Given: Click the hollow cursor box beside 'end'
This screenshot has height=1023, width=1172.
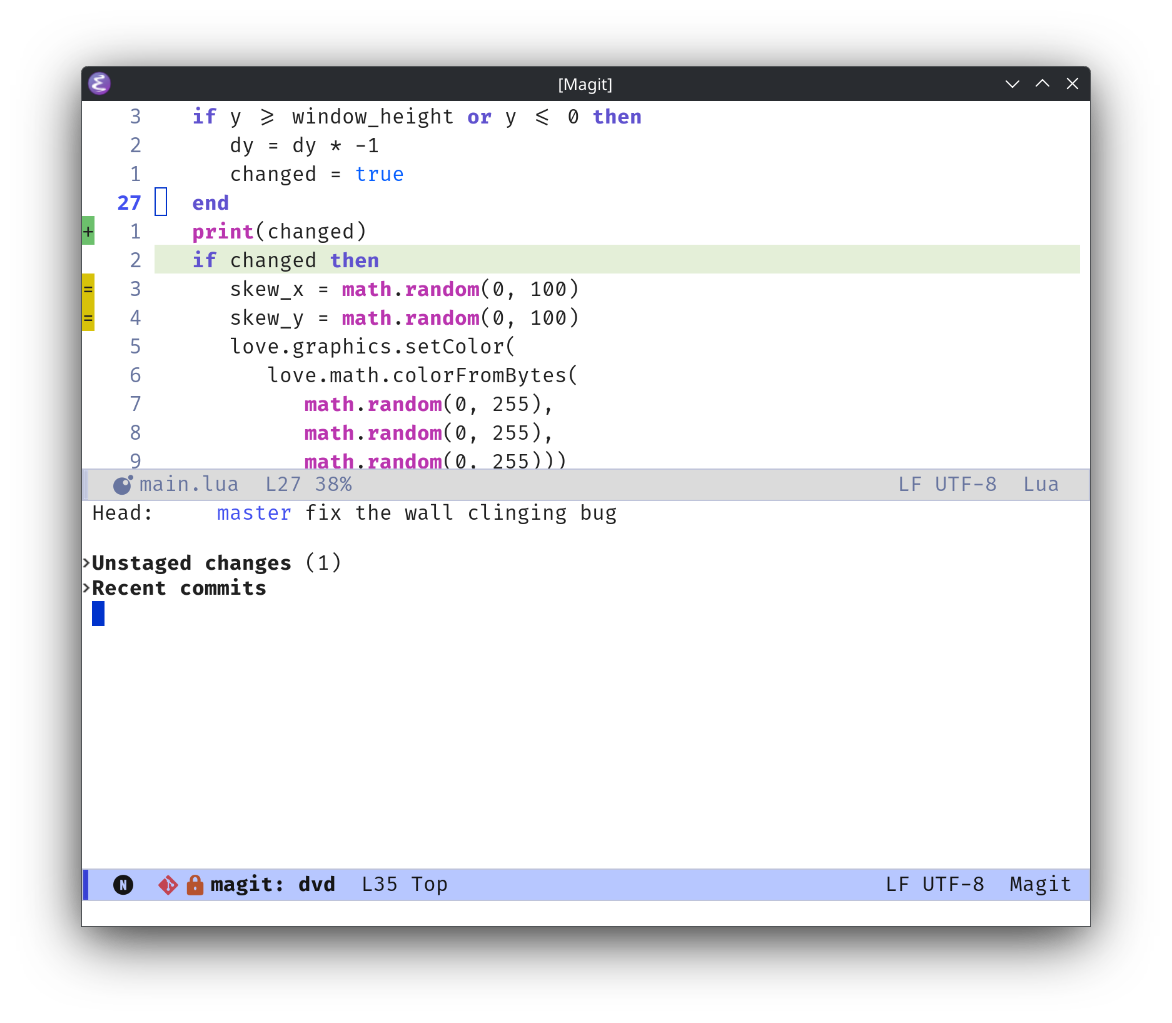Looking at the screenshot, I should 161,203.
